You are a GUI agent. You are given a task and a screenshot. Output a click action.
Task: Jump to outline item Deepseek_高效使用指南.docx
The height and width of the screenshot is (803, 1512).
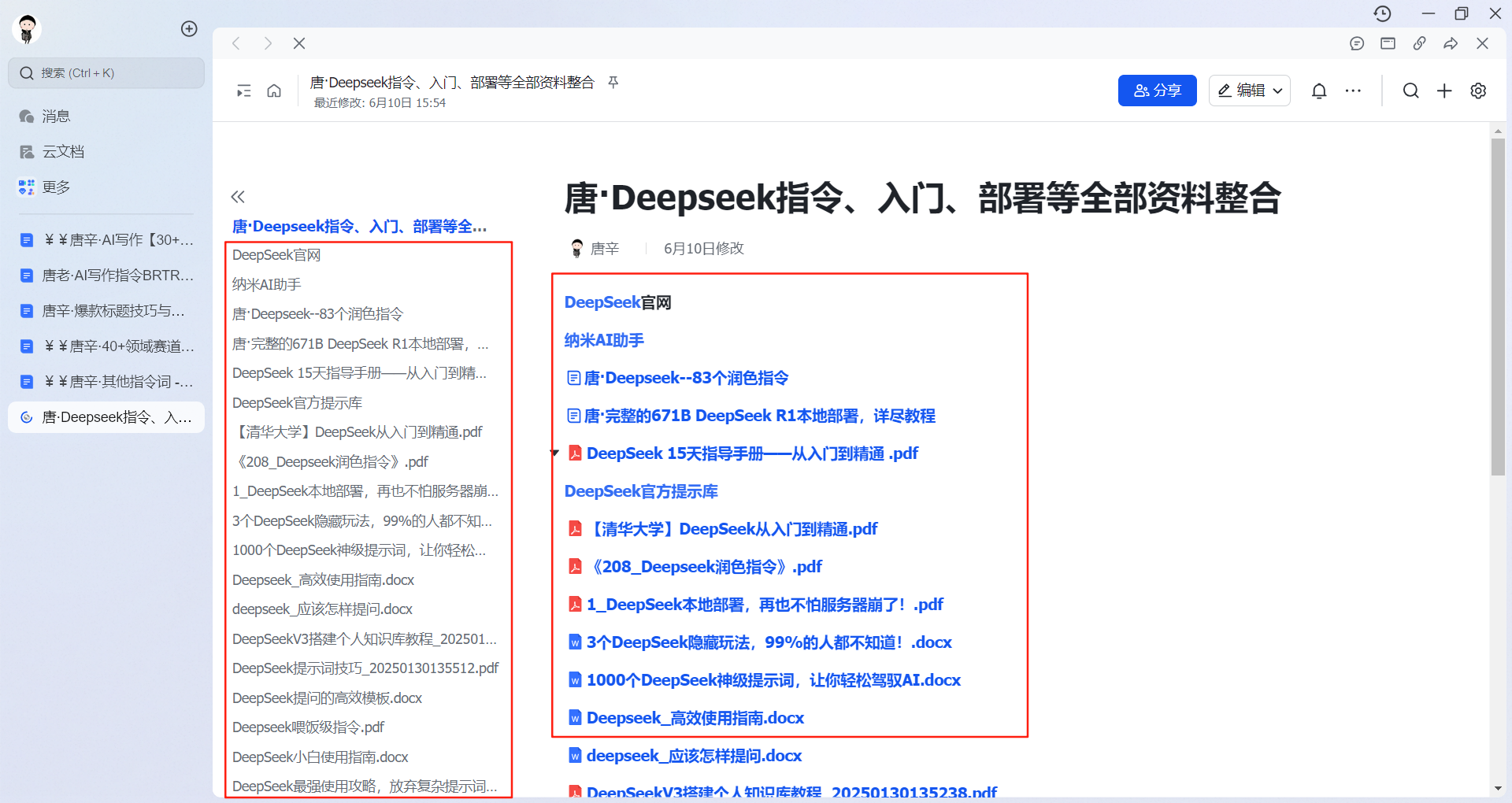323,580
